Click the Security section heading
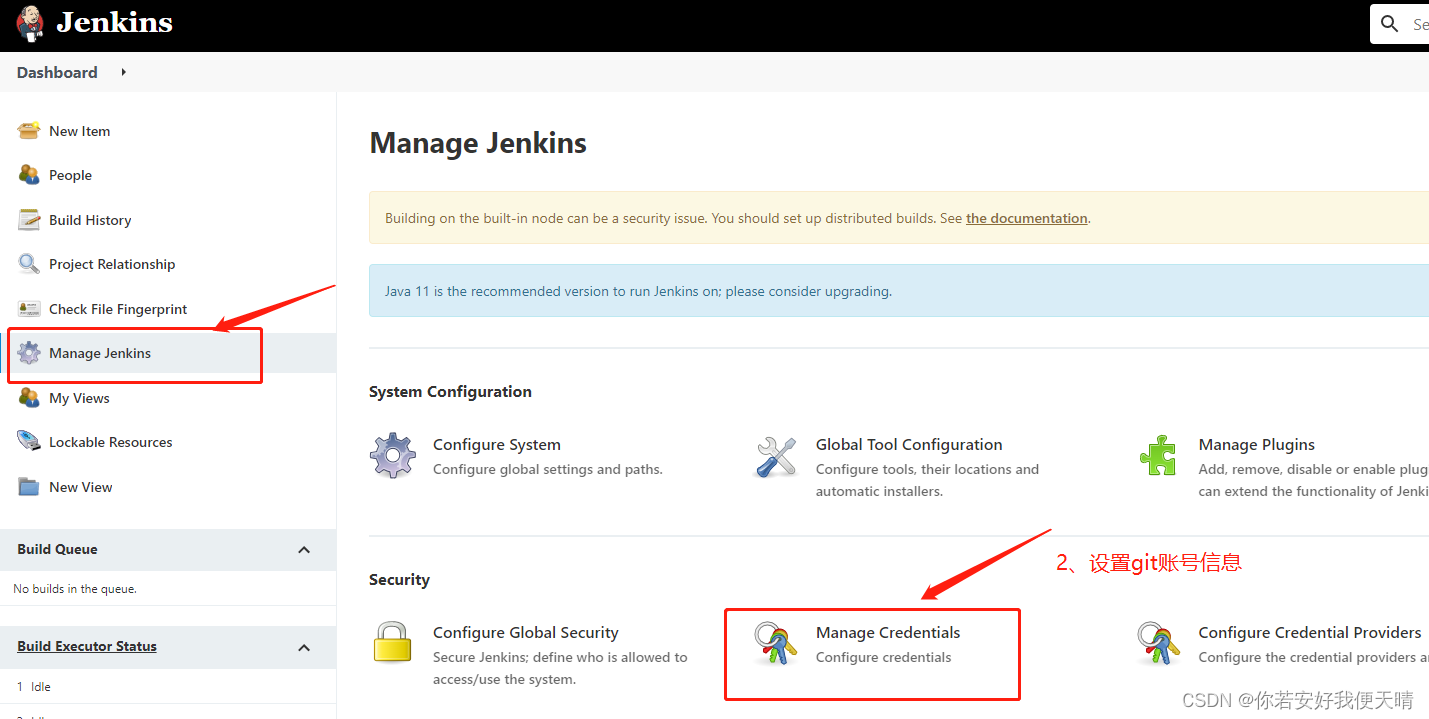 (399, 580)
